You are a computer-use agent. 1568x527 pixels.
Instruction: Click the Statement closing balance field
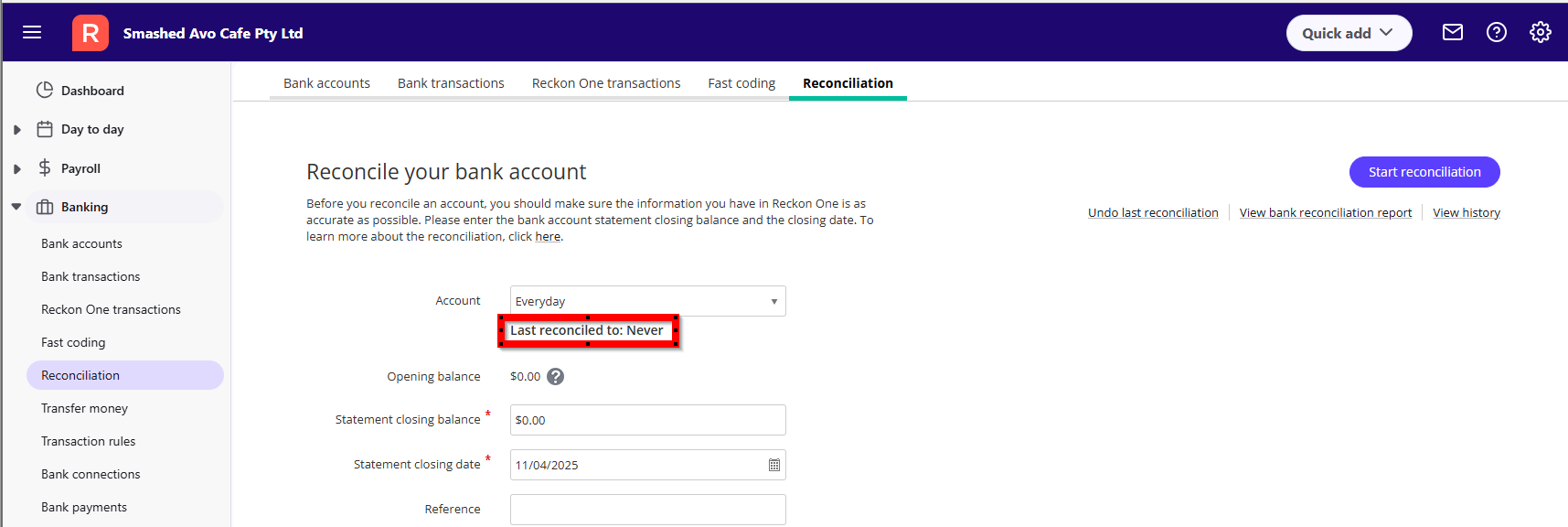point(647,420)
